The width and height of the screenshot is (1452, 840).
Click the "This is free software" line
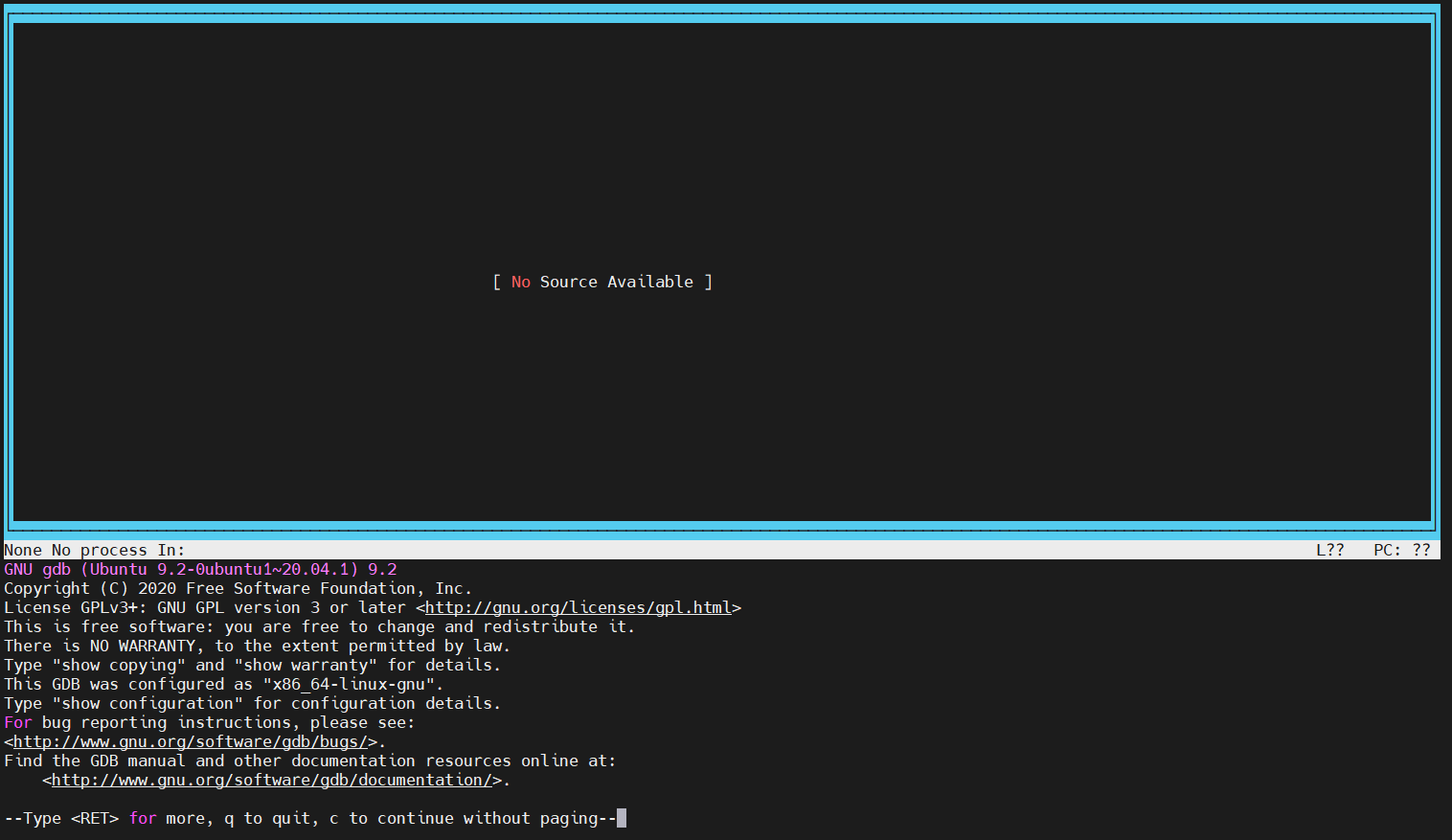(319, 626)
